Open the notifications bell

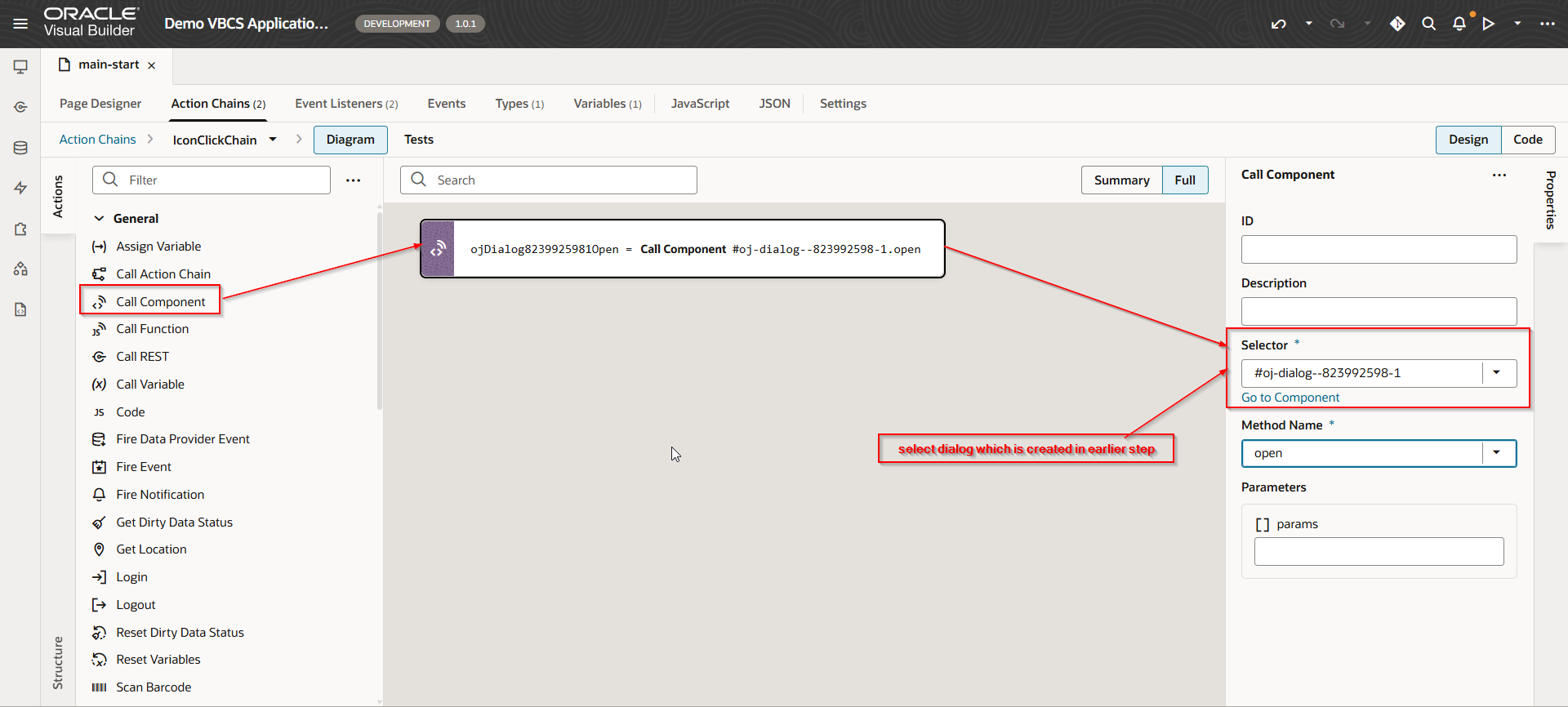[1459, 24]
